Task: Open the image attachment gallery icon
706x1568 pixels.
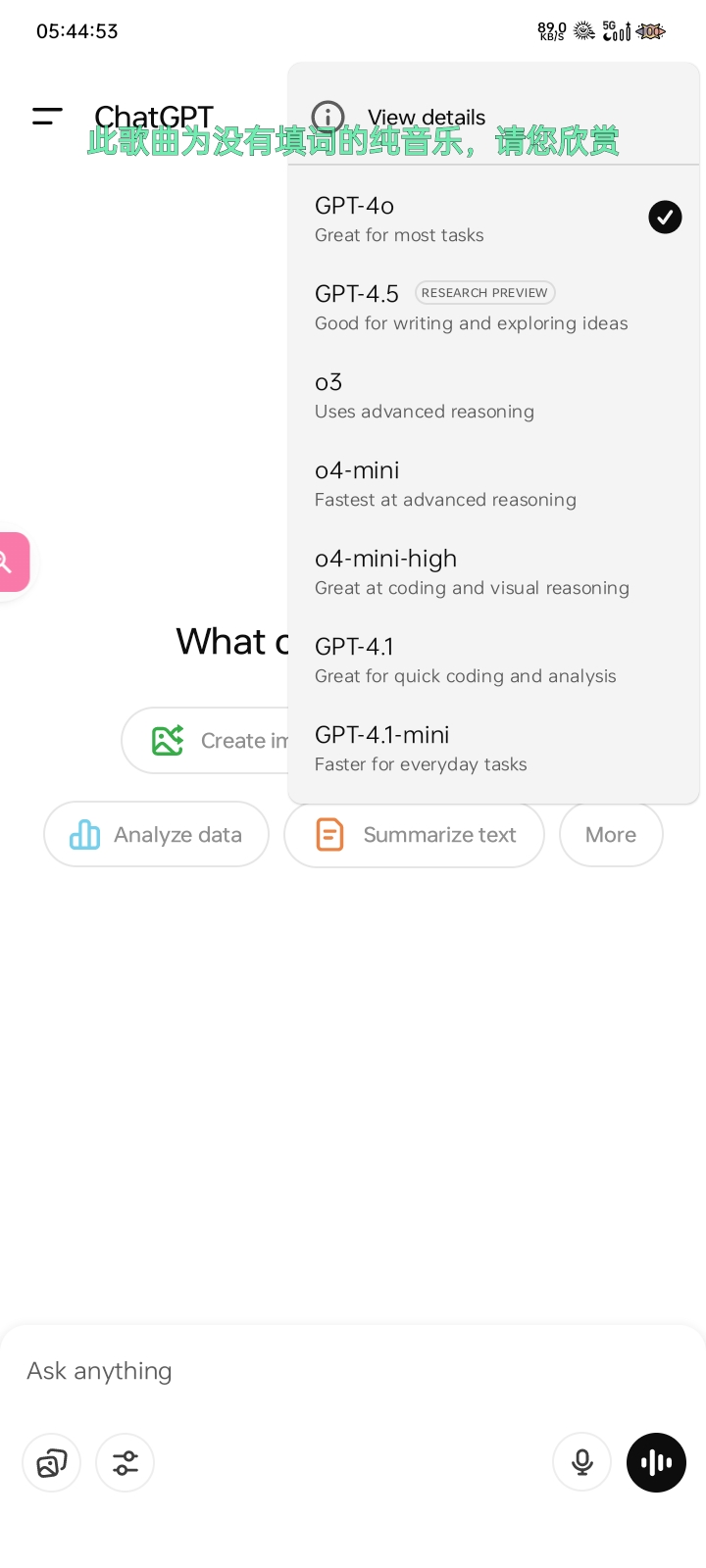Action: point(51,1463)
